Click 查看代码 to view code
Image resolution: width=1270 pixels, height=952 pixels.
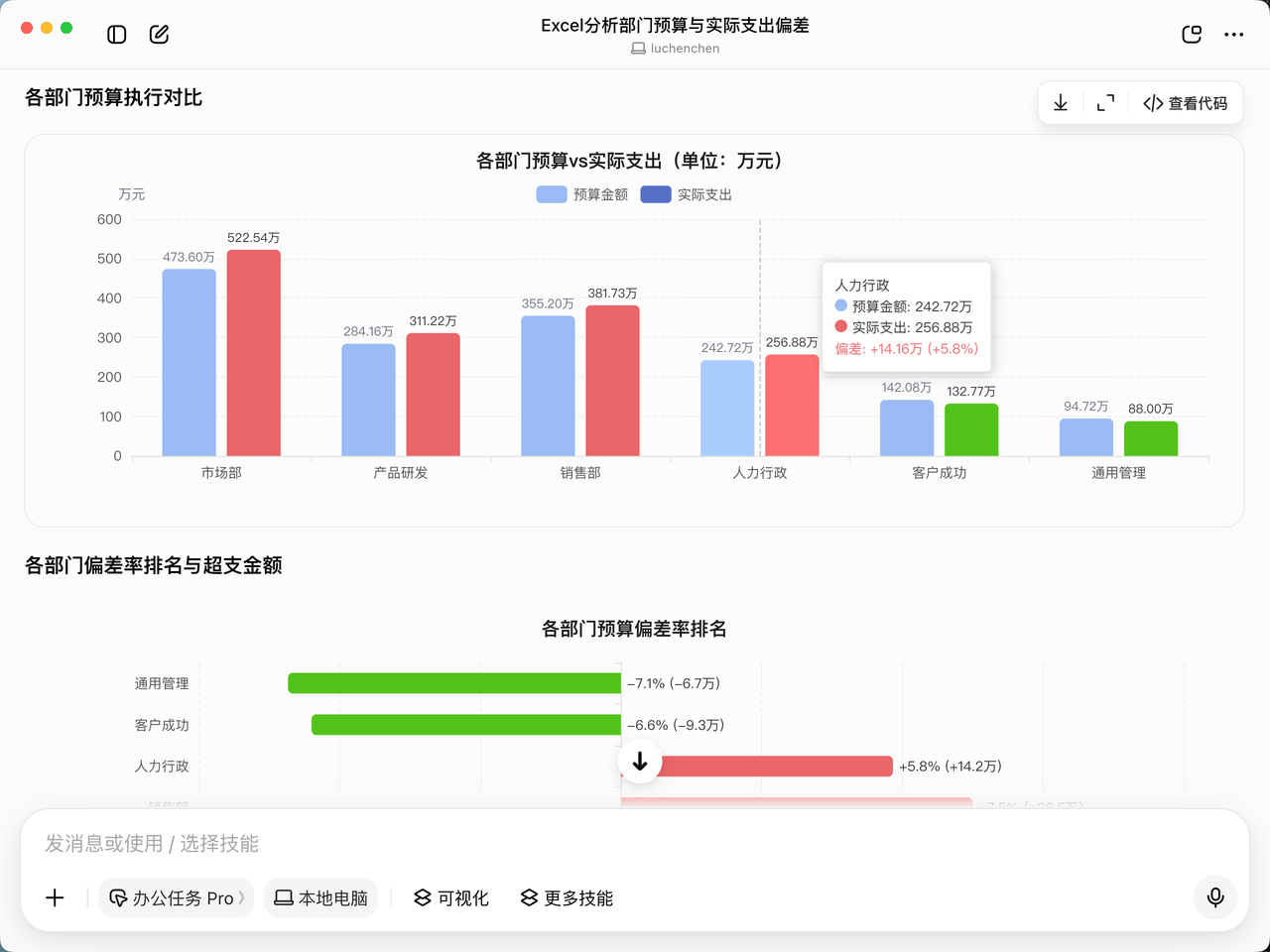pos(1185,103)
